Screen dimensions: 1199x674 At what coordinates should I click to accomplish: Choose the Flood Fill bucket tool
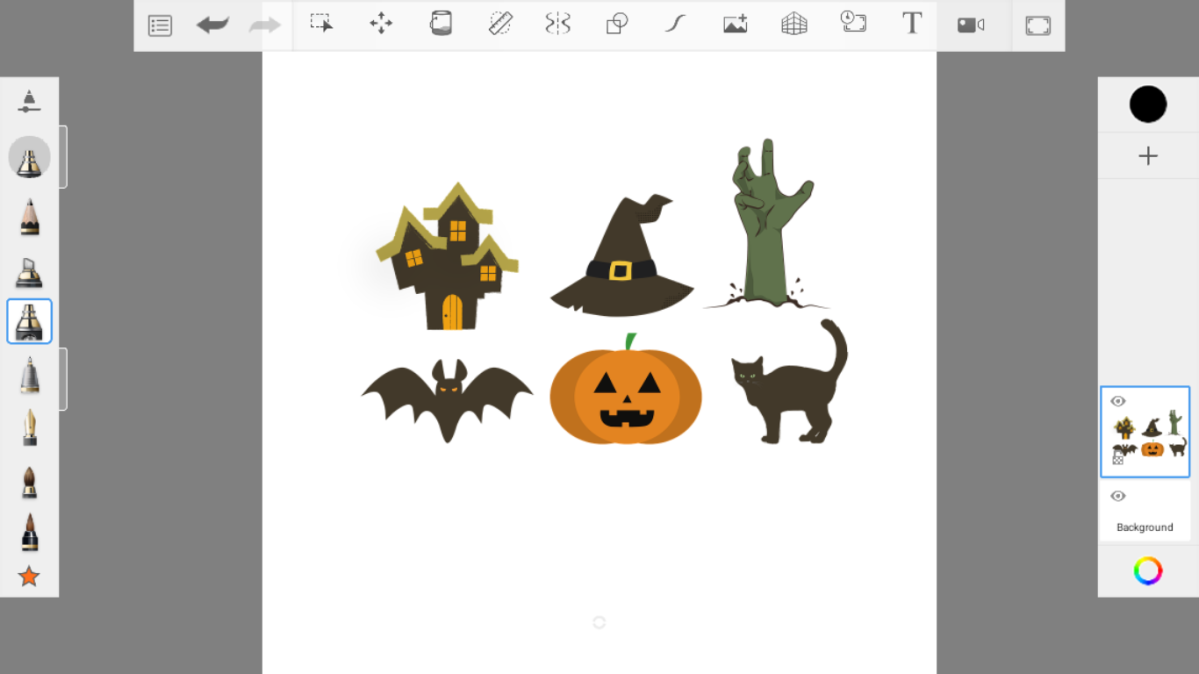pyautogui.click(x=441, y=24)
